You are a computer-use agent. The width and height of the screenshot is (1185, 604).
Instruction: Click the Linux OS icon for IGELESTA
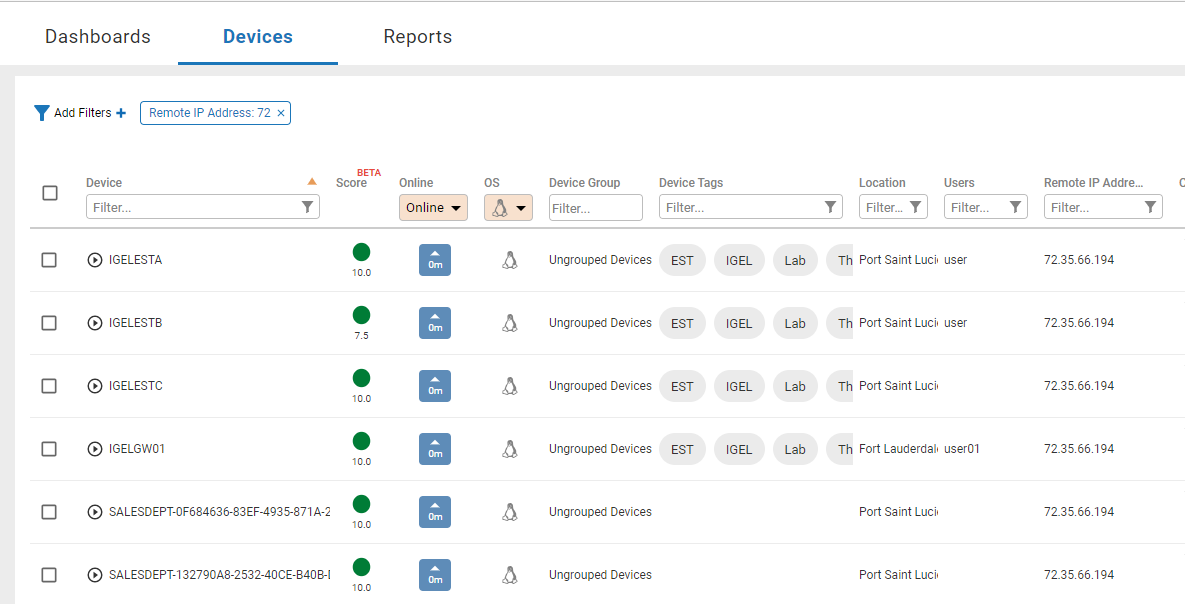pos(509,260)
